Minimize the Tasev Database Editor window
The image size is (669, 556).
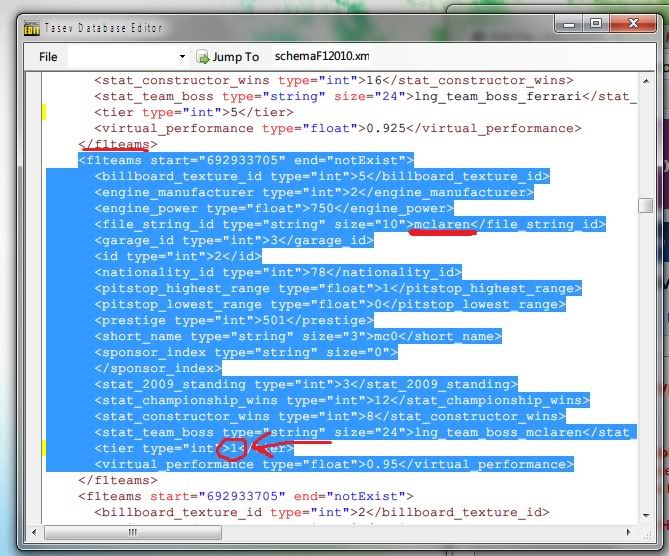click(569, 24)
